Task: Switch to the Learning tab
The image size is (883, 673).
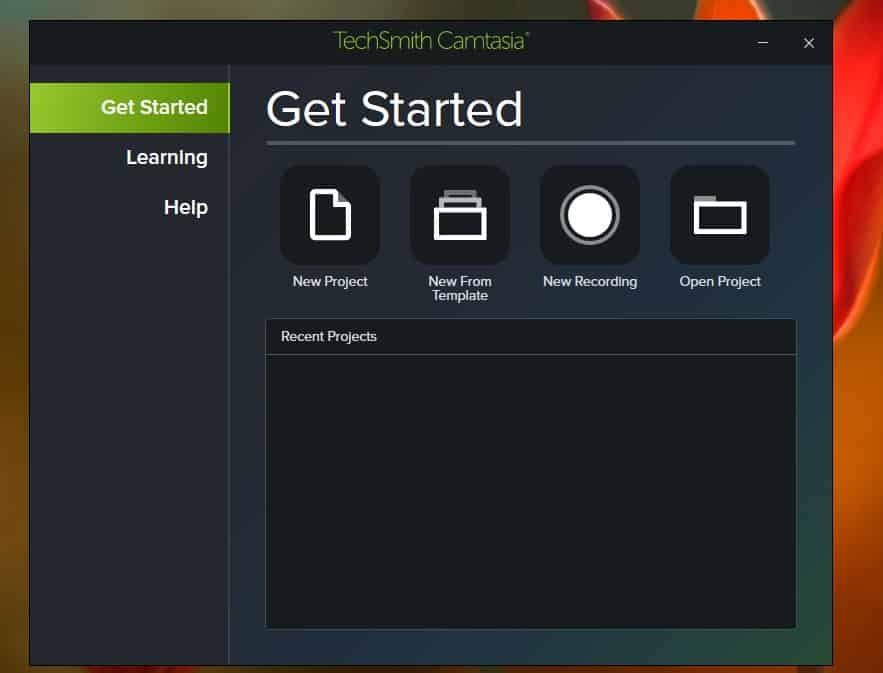Action: click(166, 158)
